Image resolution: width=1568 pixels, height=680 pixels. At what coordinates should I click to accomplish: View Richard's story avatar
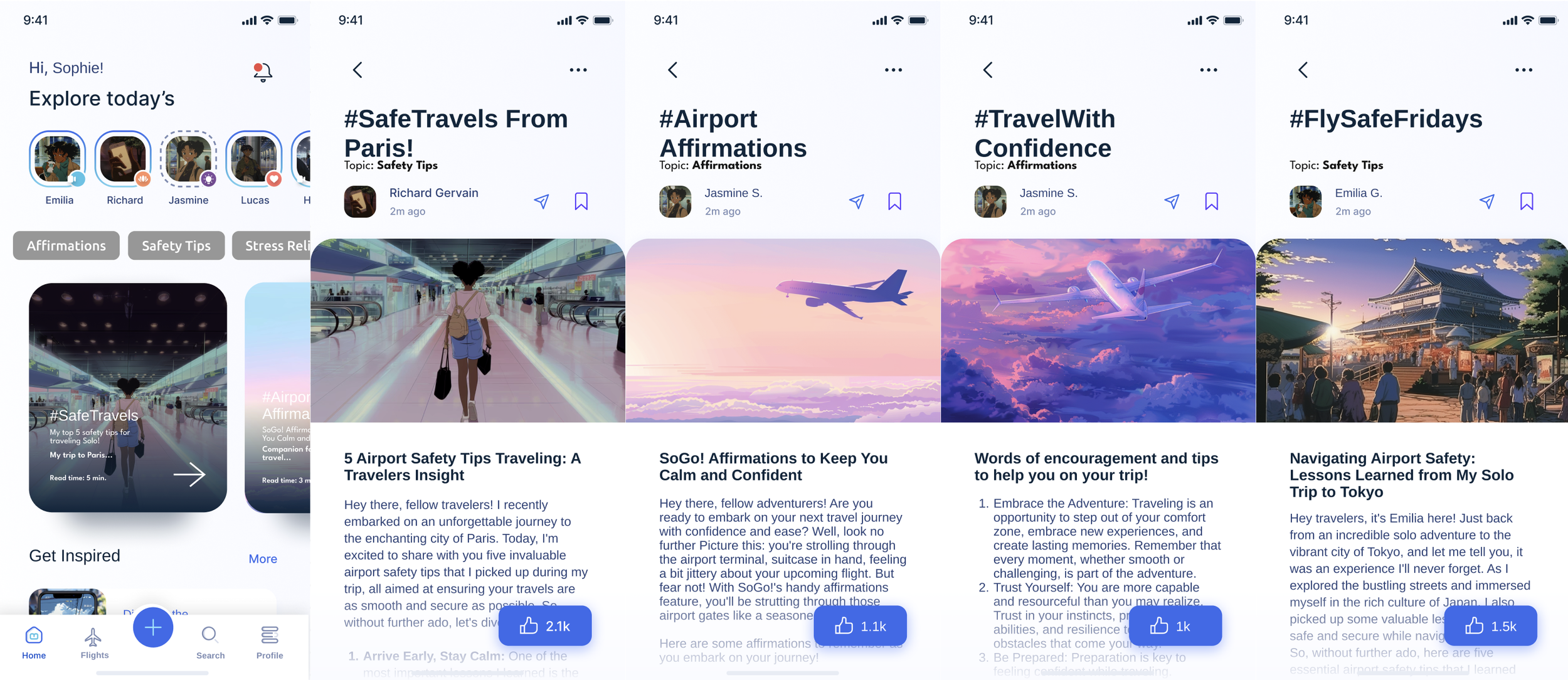(x=124, y=159)
